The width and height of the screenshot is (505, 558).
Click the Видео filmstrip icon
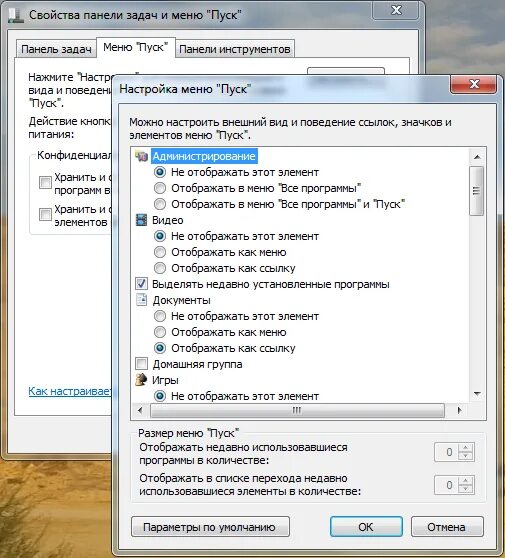point(141,220)
